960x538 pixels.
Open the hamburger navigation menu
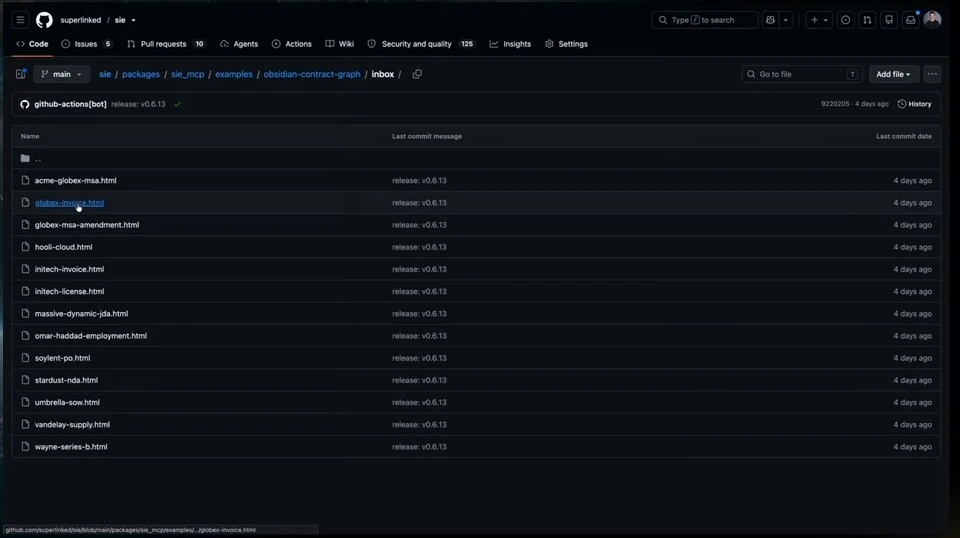click(20, 20)
